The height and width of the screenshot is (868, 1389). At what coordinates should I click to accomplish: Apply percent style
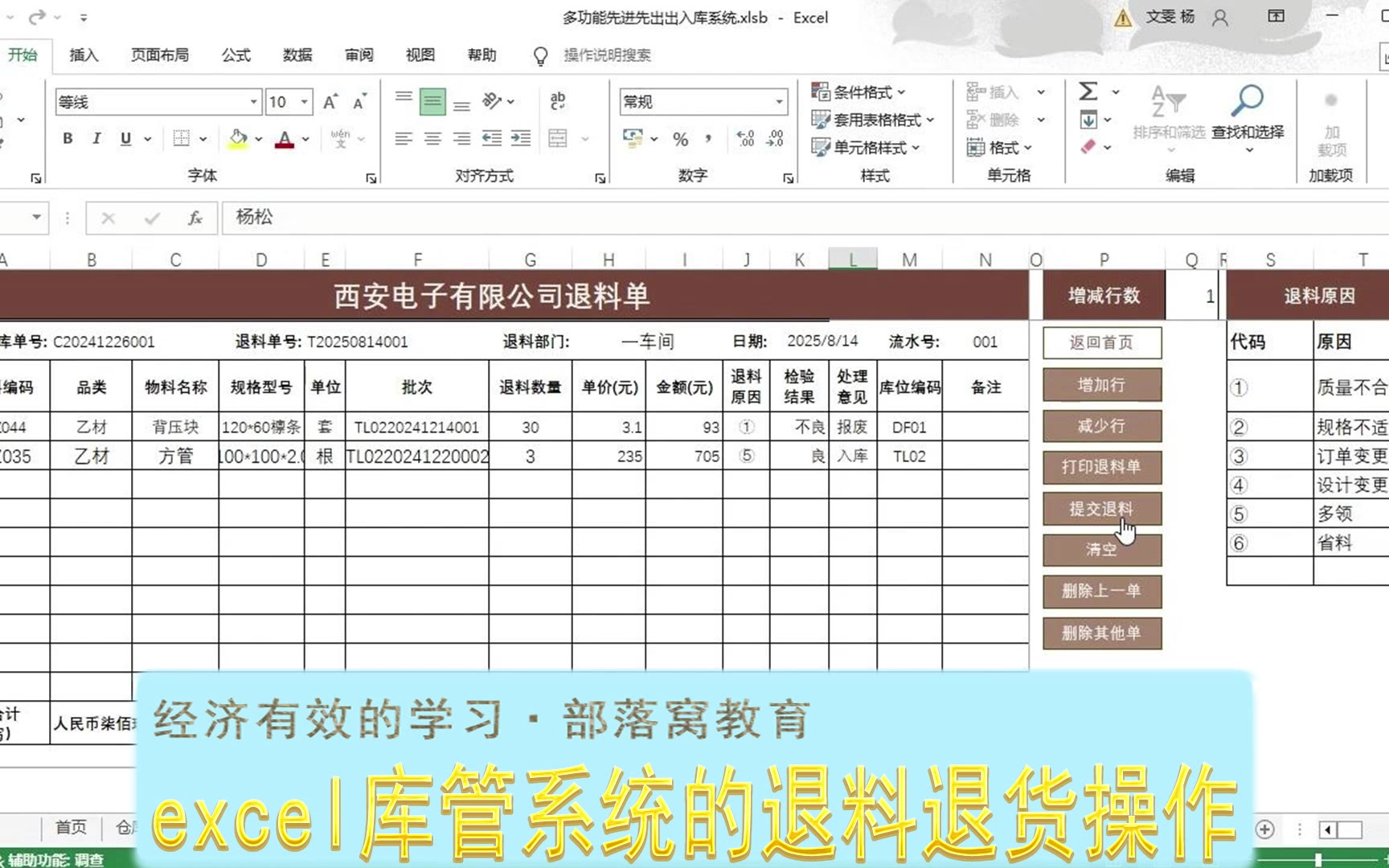(x=681, y=138)
